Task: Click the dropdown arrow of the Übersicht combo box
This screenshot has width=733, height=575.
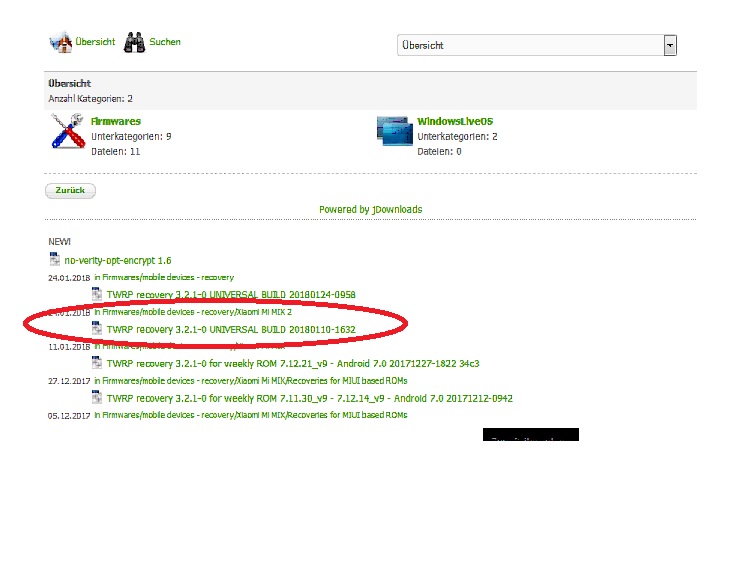Action: point(670,45)
